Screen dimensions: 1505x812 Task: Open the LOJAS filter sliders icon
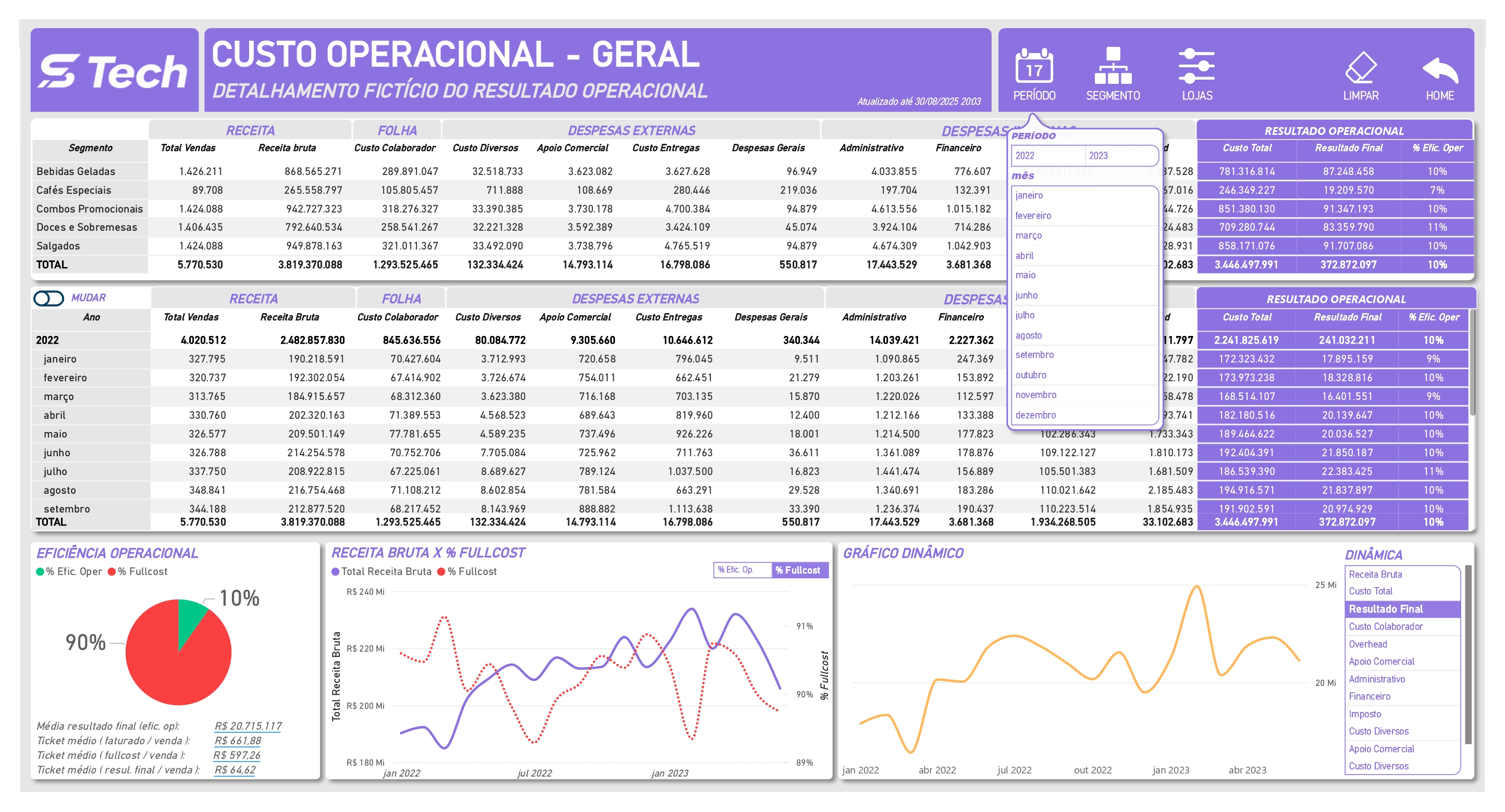(x=1196, y=67)
